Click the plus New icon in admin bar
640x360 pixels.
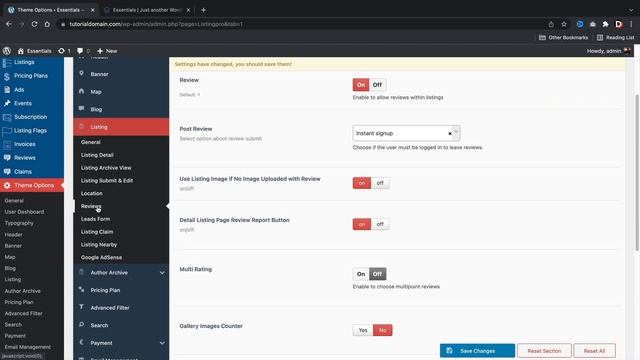(x=100, y=51)
